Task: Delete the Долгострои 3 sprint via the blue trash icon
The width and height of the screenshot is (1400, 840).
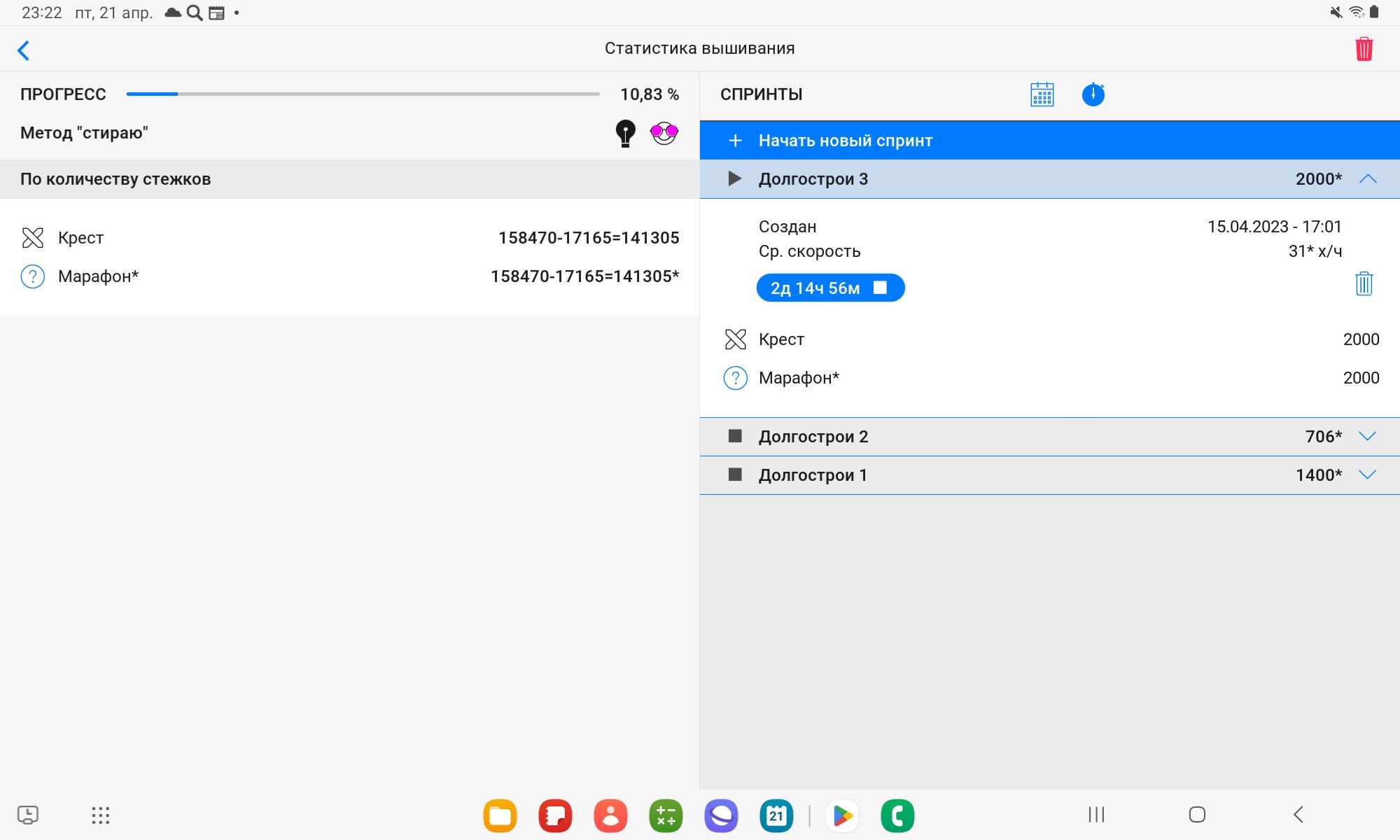Action: click(x=1364, y=284)
